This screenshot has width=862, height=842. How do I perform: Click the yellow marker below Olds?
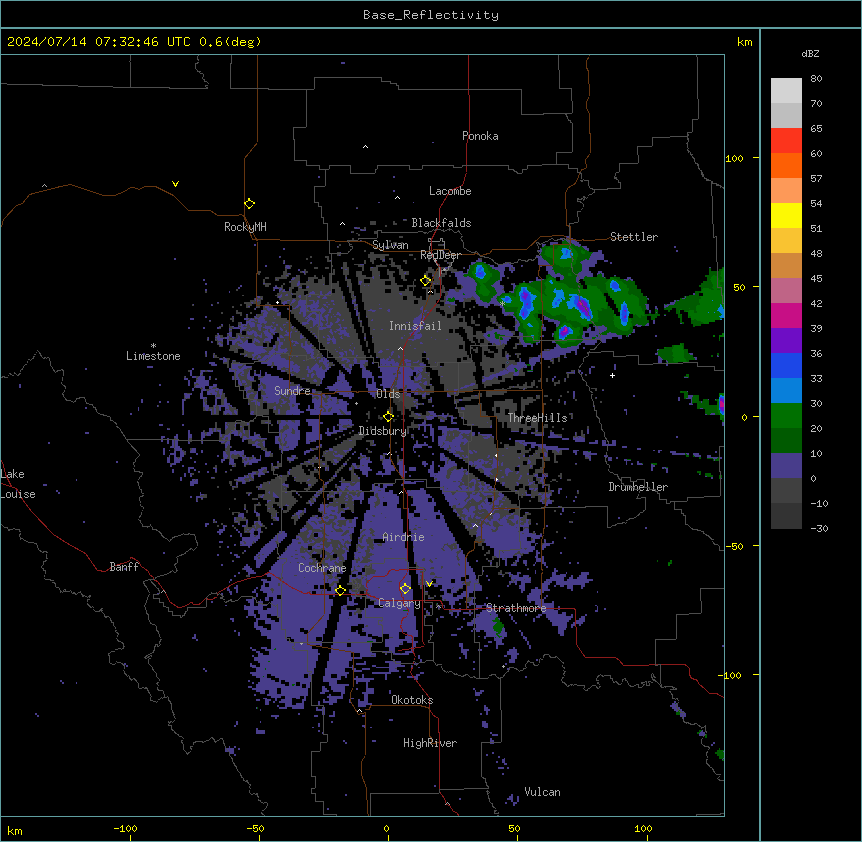[389, 417]
